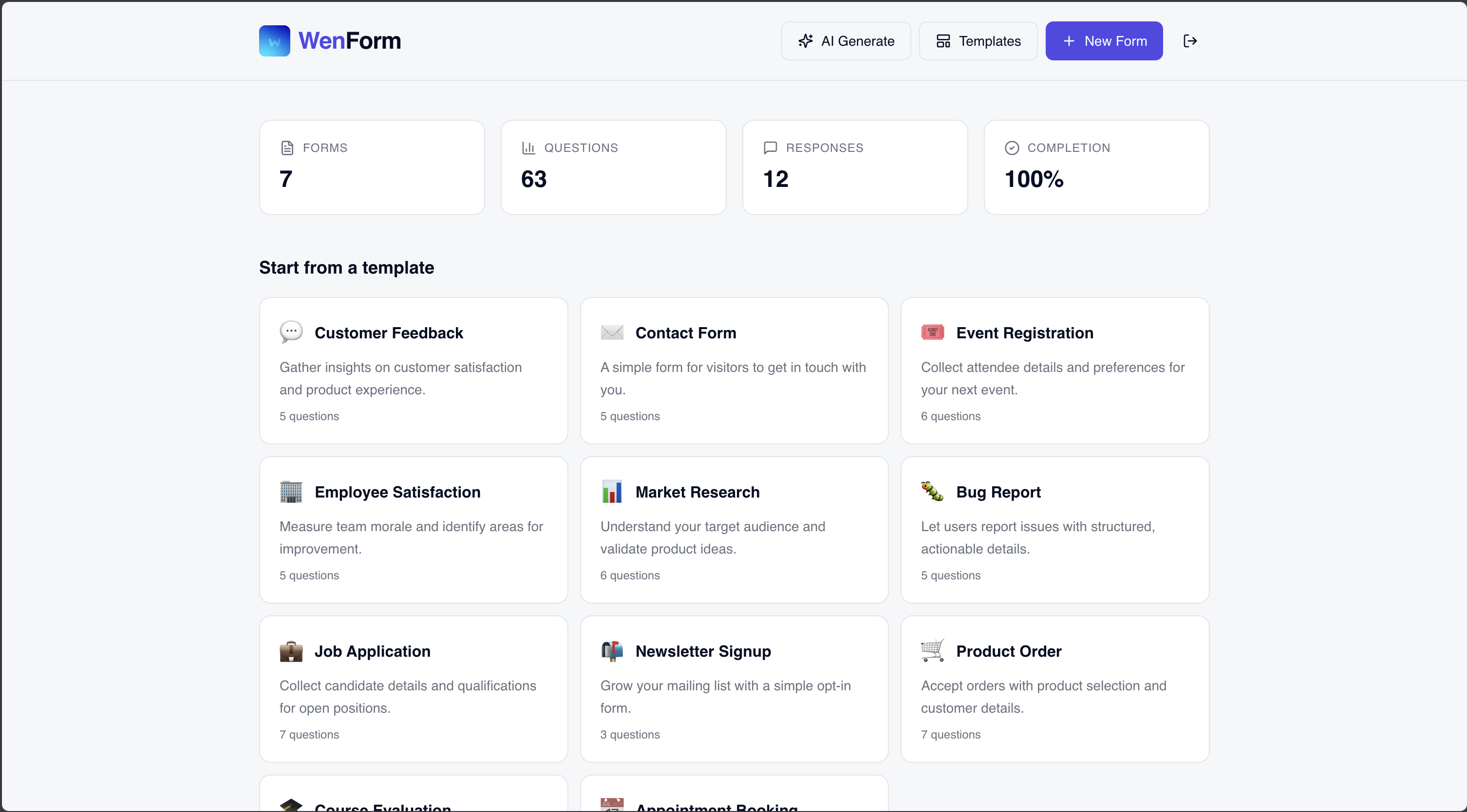Click the Responses stat card
The image size is (1467, 812).
(x=854, y=167)
